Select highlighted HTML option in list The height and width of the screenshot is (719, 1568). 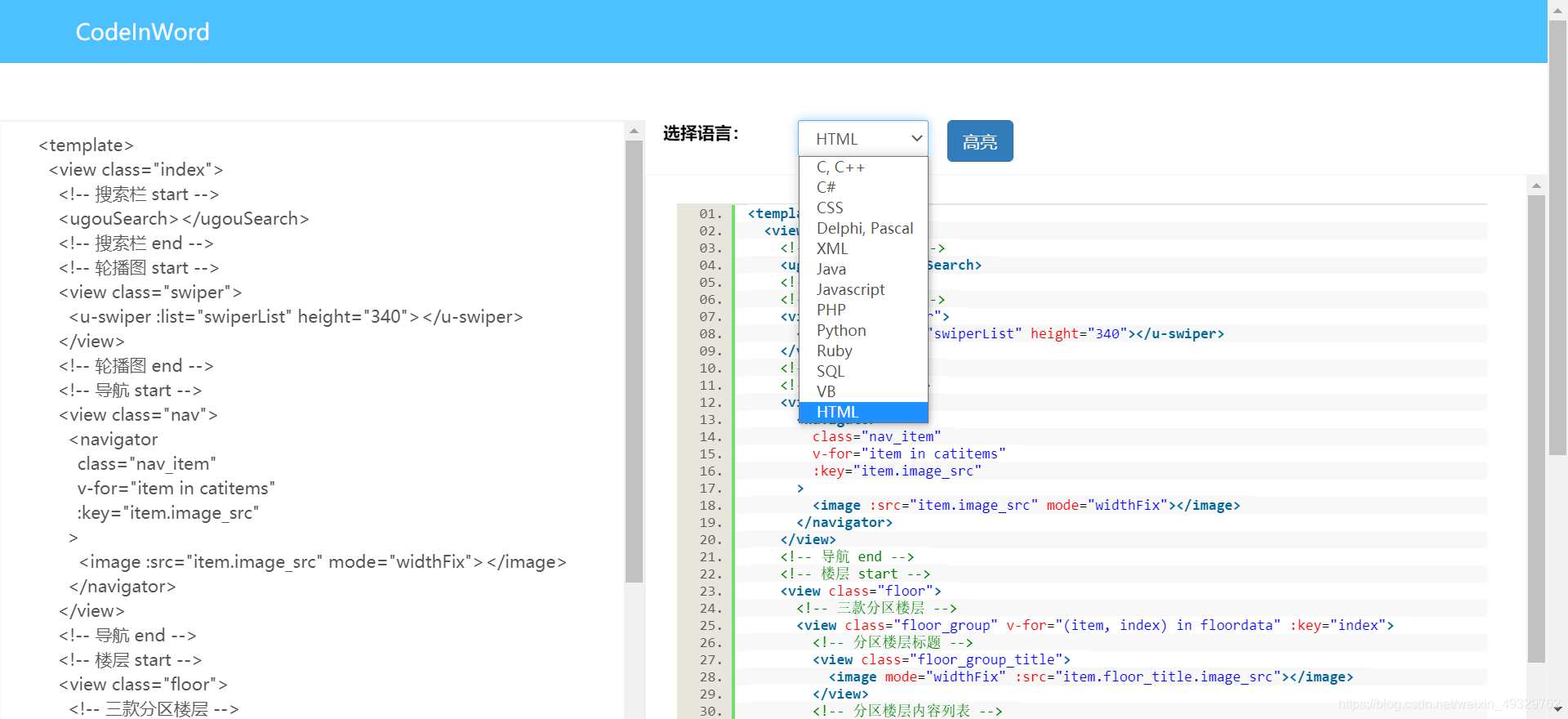tap(863, 413)
